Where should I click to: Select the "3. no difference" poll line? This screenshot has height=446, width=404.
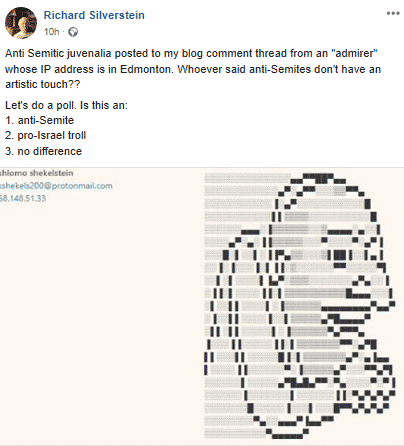pyautogui.click(x=43, y=151)
